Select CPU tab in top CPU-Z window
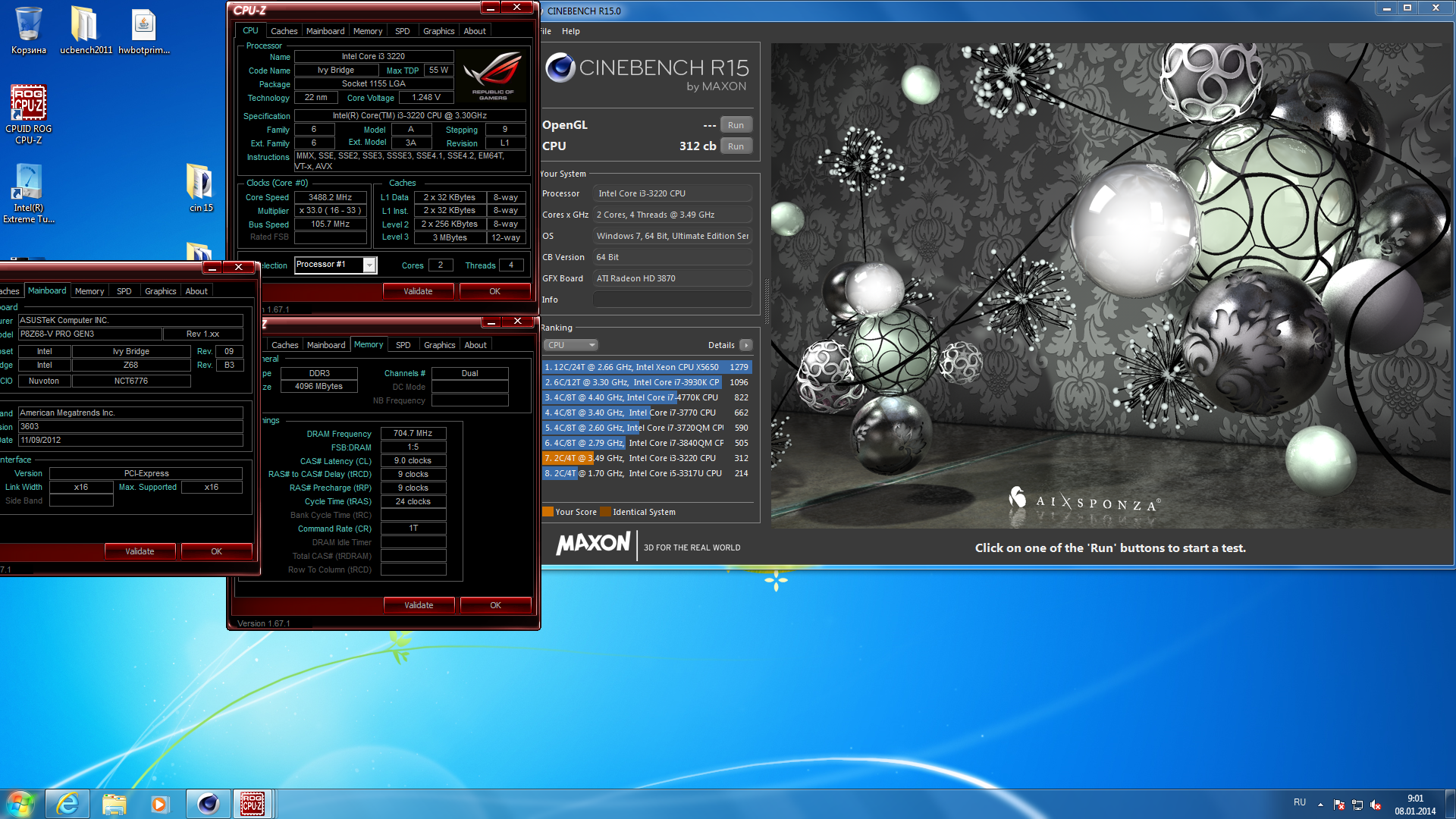Viewport: 1456px width, 819px height. point(250,31)
